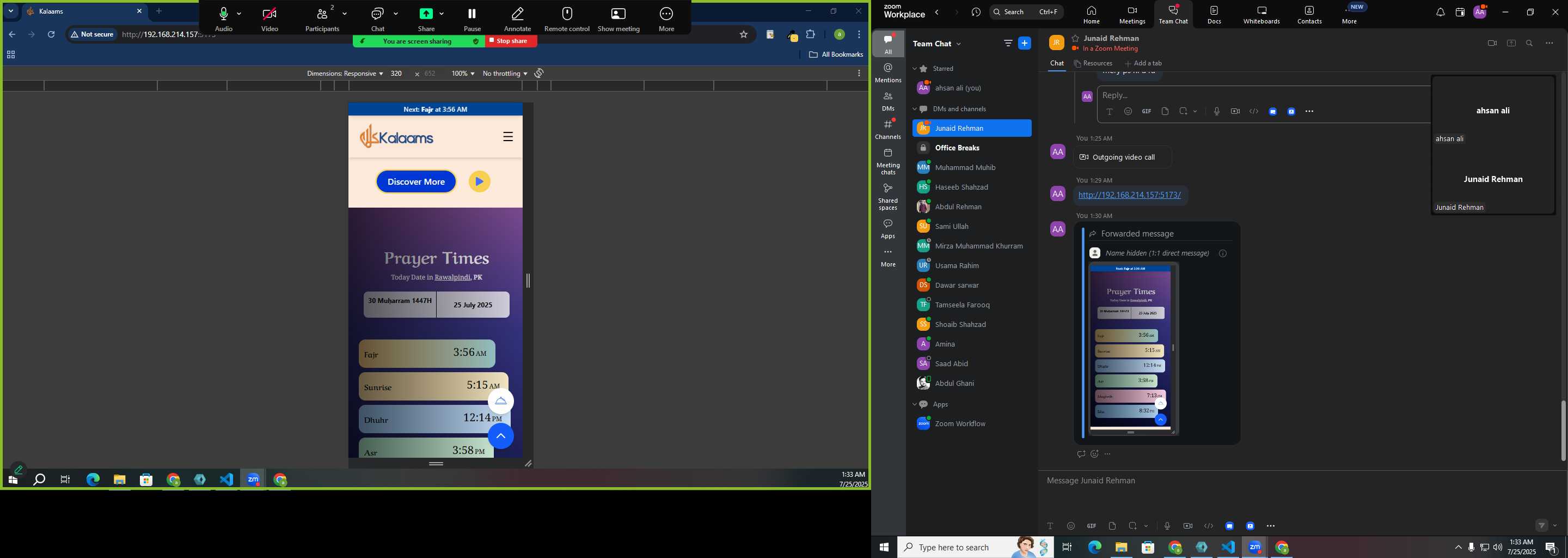The image size is (1568, 558).
Task: Collapse the DMs and channels section
Action: pyautogui.click(x=914, y=109)
